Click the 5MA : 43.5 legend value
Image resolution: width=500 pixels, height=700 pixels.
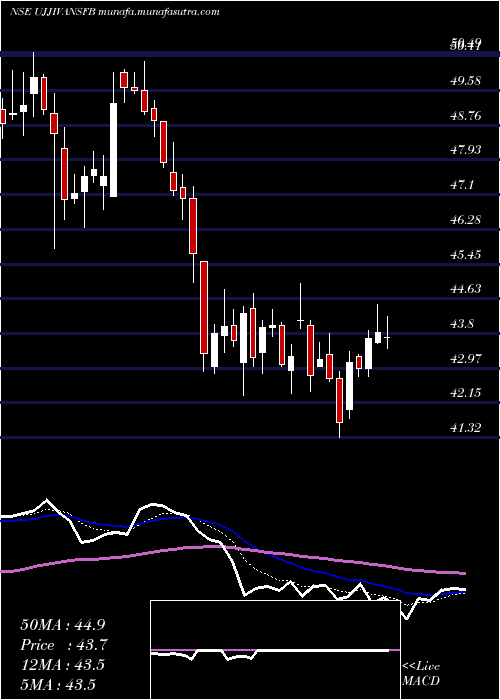(58, 684)
